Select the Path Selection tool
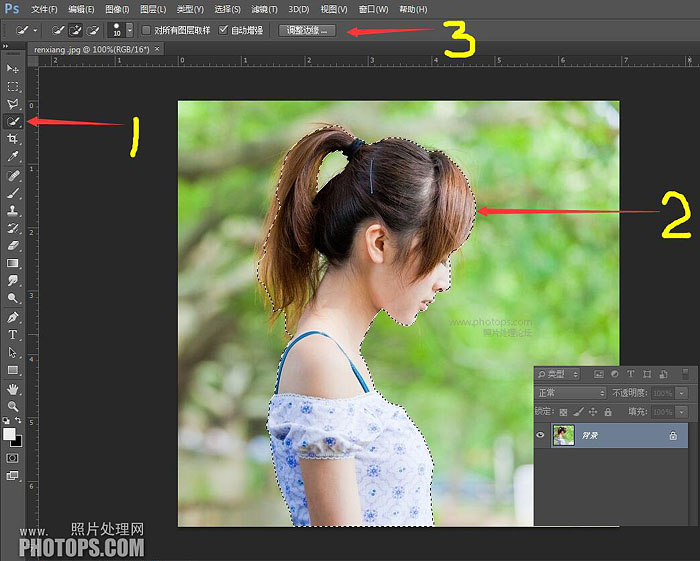Viewport: 700px width, 561px height. click(x=12, y=352)
